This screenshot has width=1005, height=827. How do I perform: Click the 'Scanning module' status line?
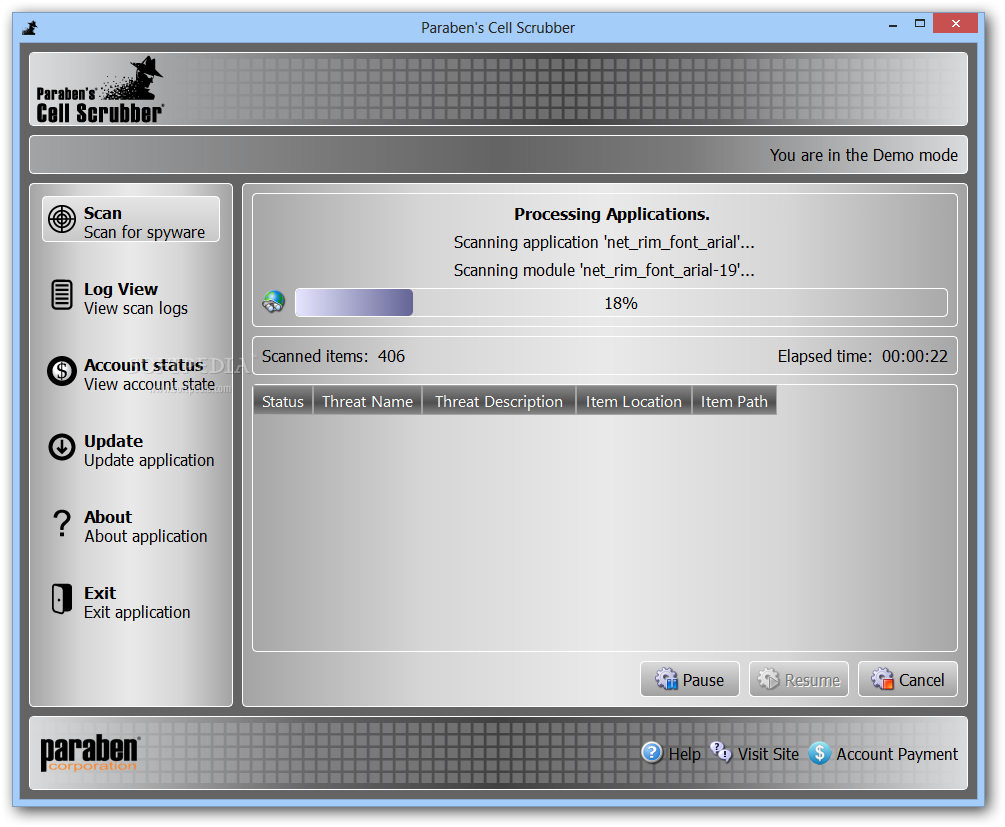[x=604, y=271]
